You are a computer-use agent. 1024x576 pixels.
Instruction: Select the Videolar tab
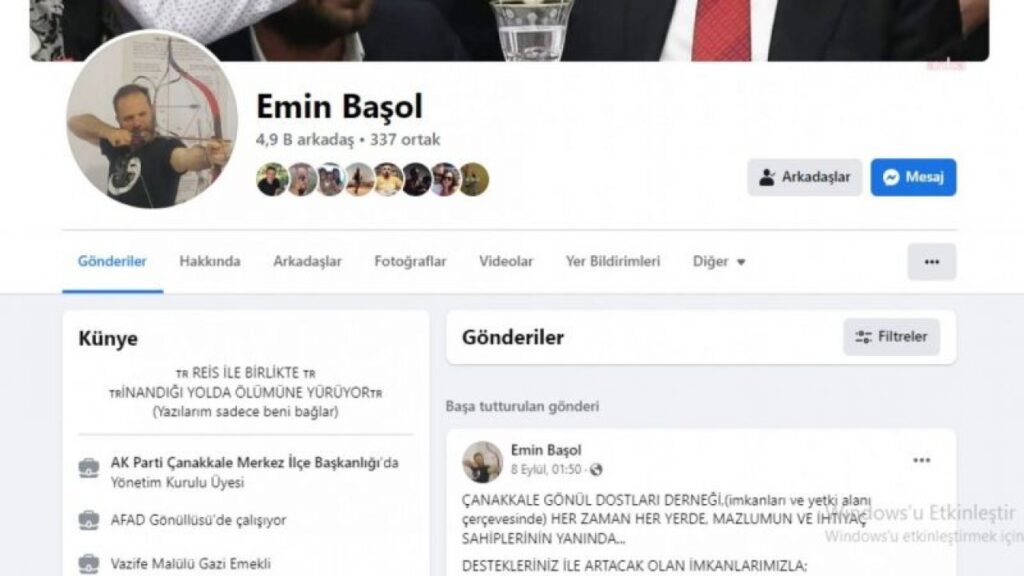point(506,261)
